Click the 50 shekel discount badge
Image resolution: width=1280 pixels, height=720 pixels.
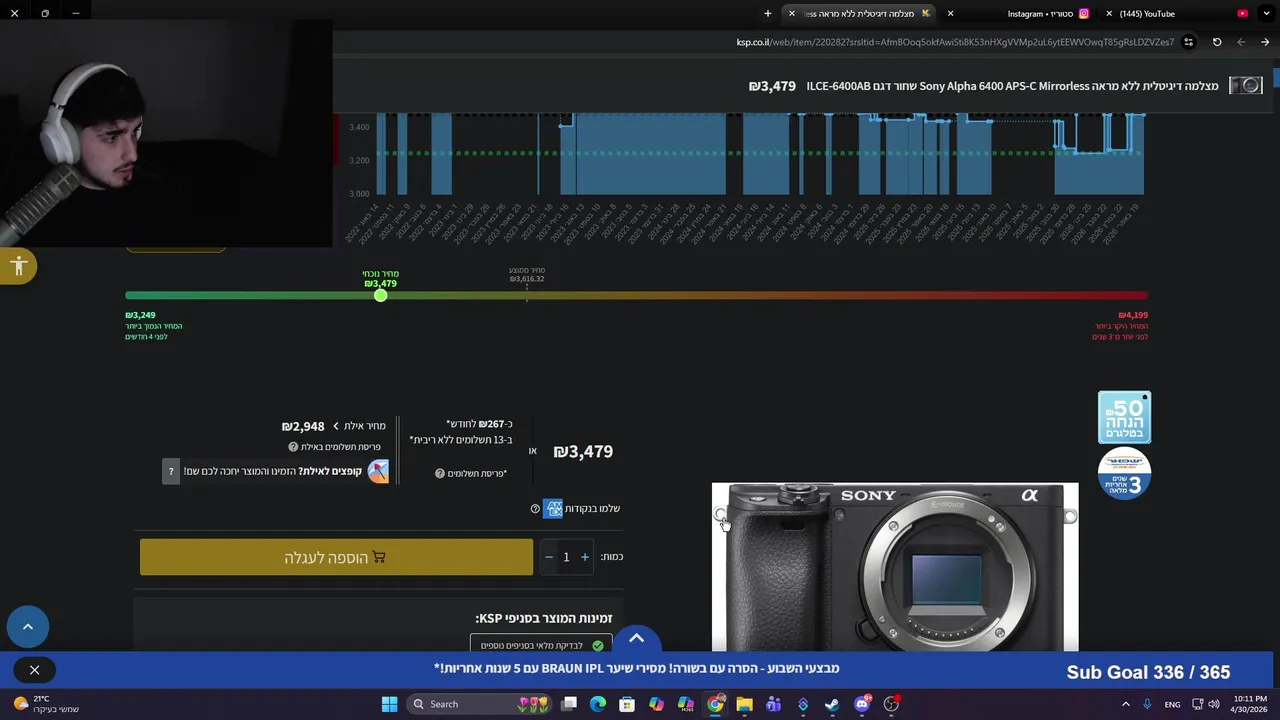(1124, 417)
